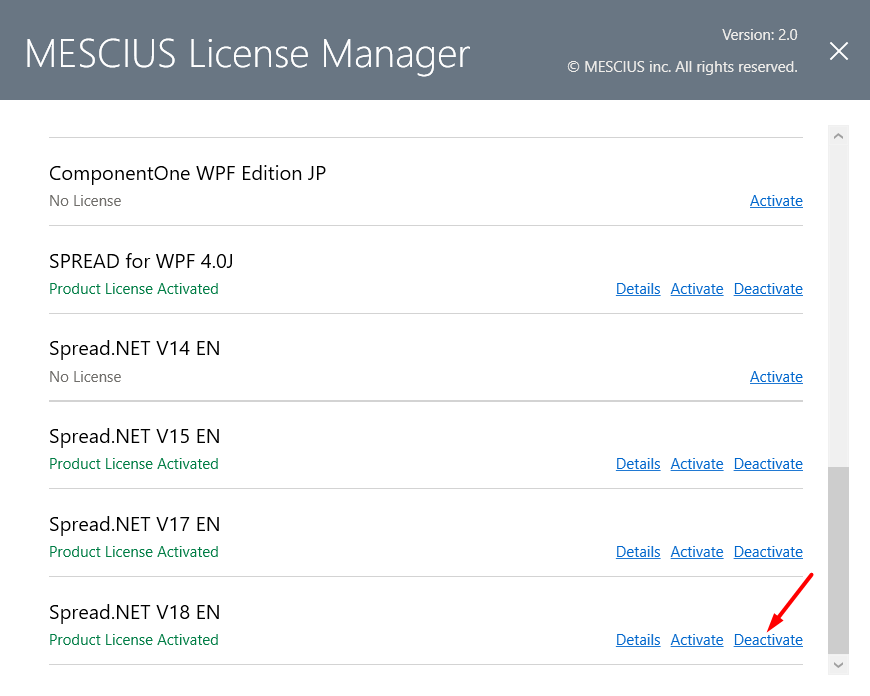Click Activate for SPREAD for WPF 4.0J
The width and height of the screenshot is (870, 696).
pyautogui.click(x=696, y=289)
